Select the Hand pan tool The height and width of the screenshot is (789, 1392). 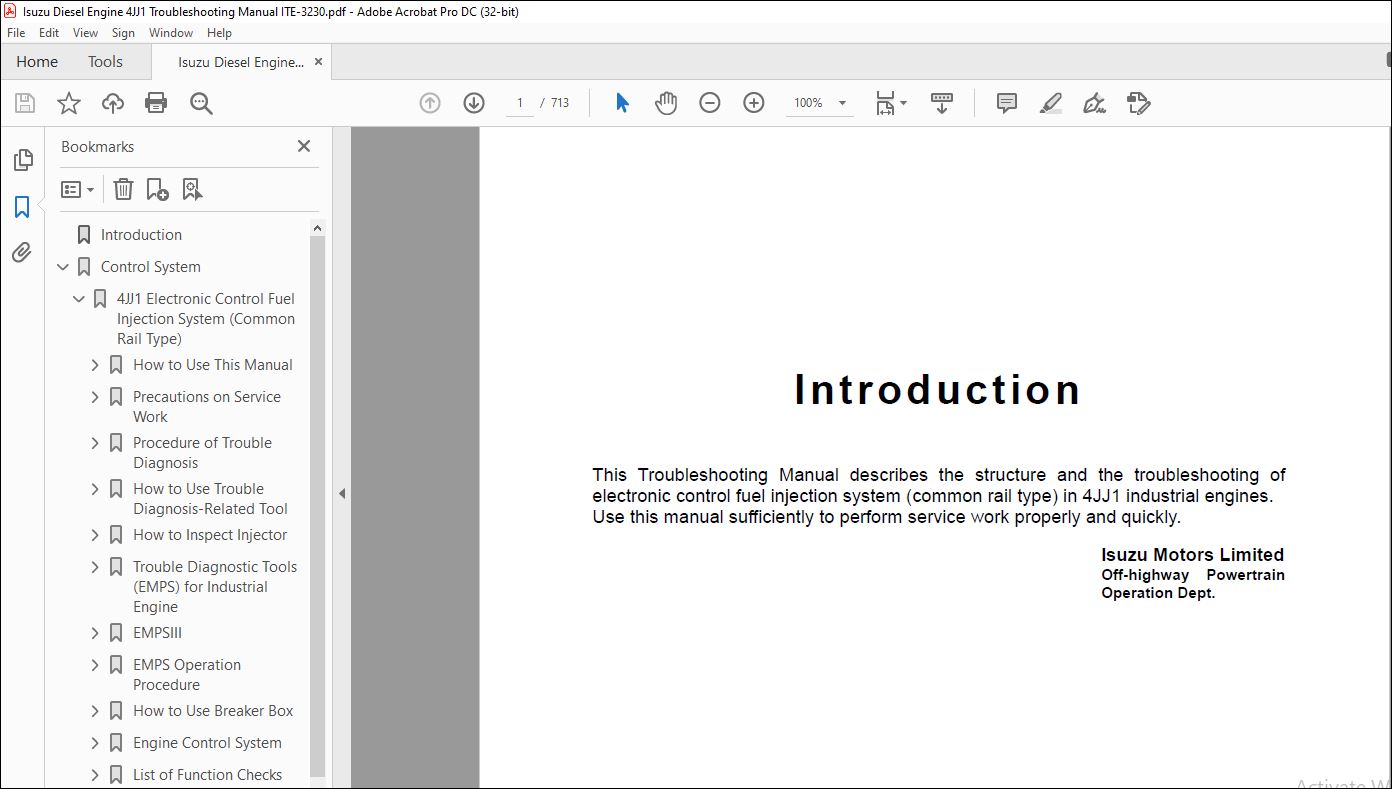(x=666, y=103)
